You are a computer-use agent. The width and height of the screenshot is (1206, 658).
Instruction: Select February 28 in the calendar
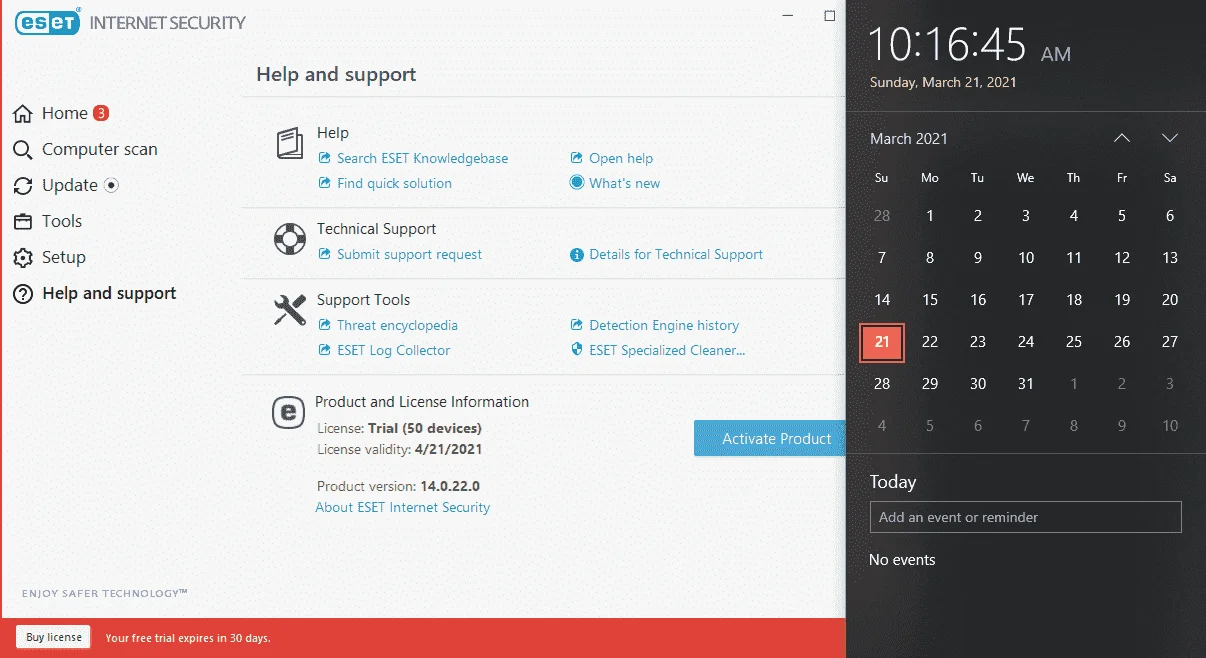pos(882,216)
